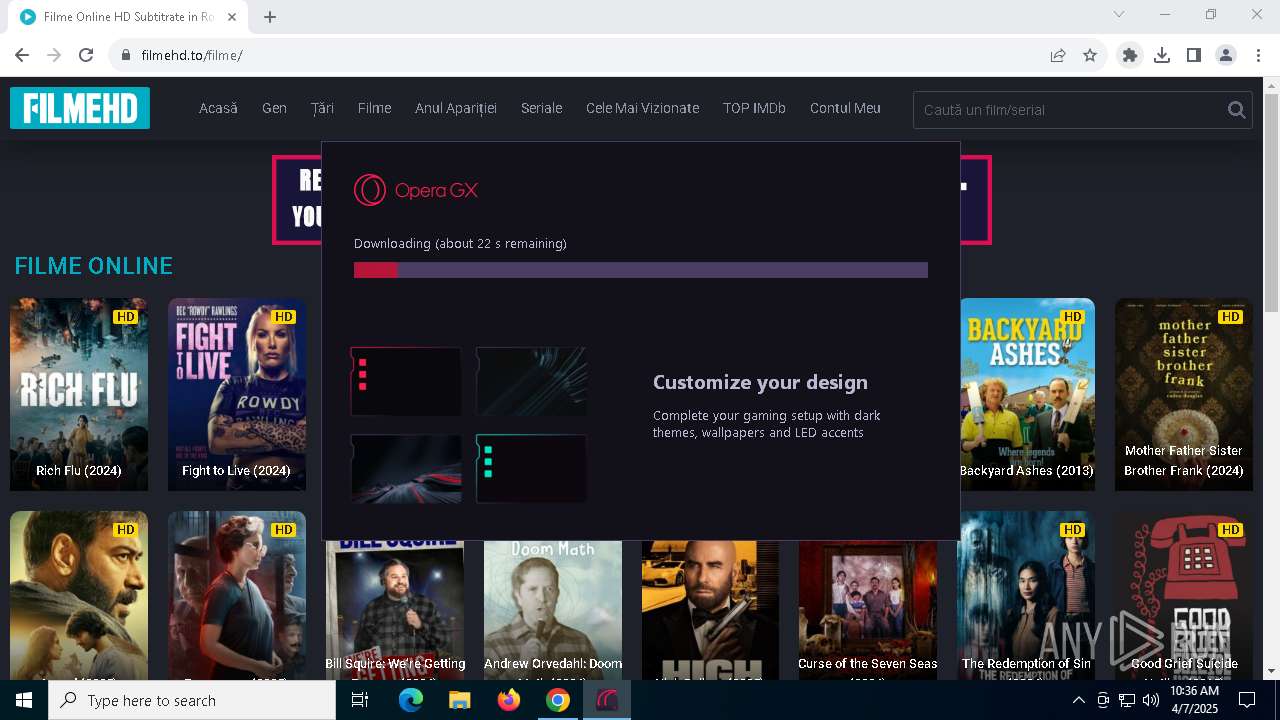Close the Filme Online HD tab
The height and width of the screenshot is (720, 1280).
(x=232, y=17)
